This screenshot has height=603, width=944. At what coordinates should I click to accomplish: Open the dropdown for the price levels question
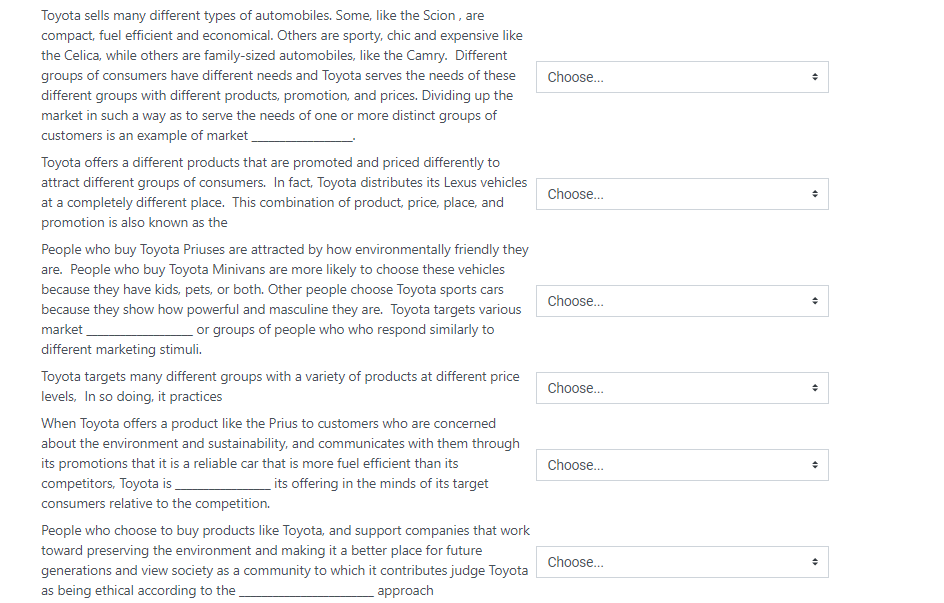(x=681, y=388)
